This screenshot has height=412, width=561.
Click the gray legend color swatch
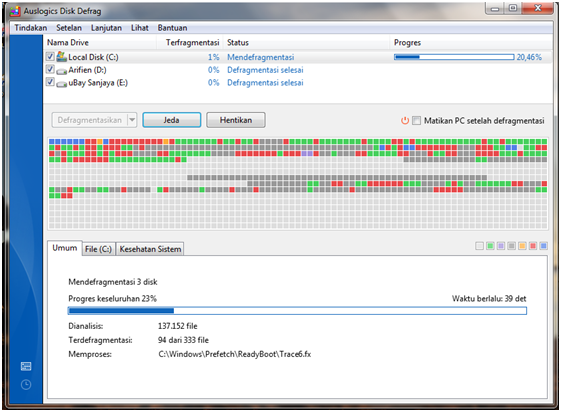pyautogui.click(x=512, y=246)
